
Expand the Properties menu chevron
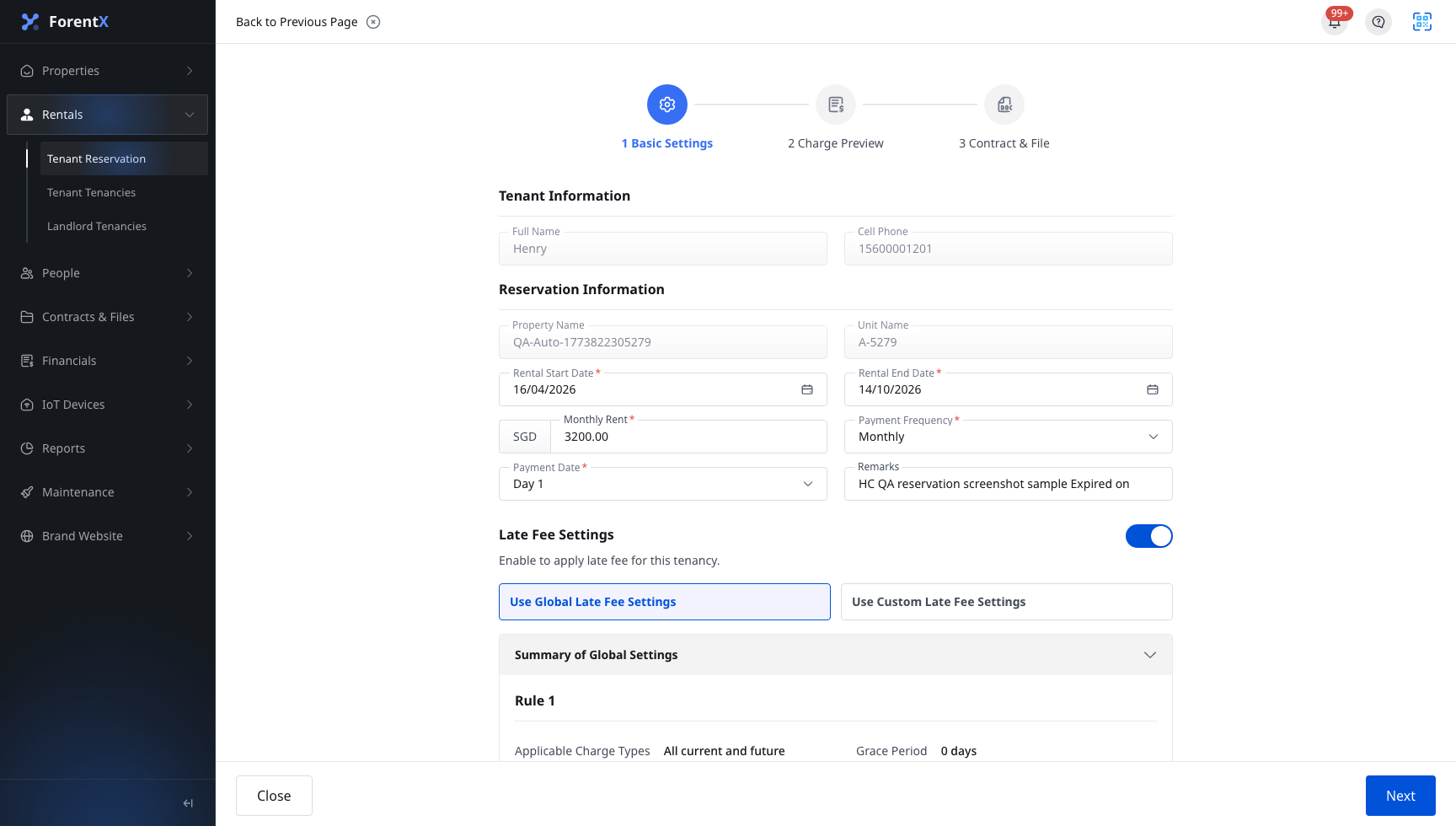[x=190, y=71]
